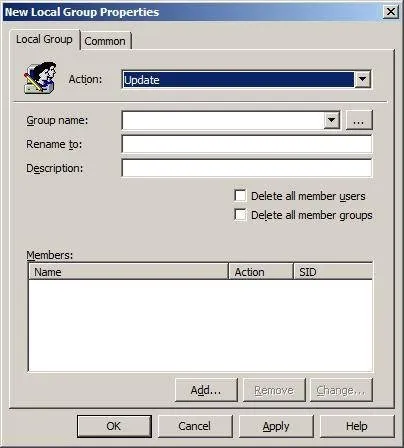Expand the Group name dropdown arrow
404x448 pixels.
click(x=332, y=120)
